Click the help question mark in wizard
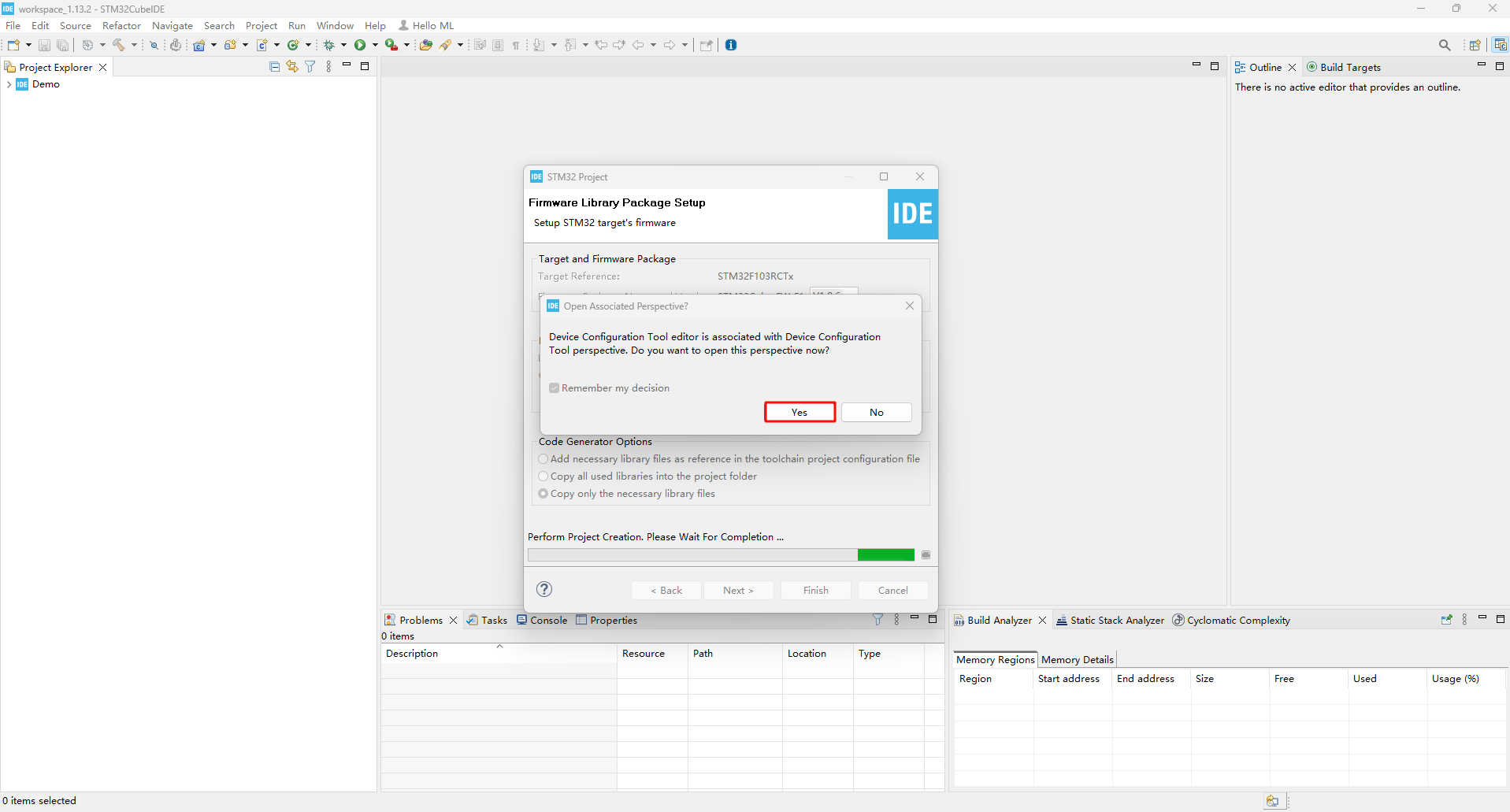Viewport: 1510px width, 812px height. point(544,589)
